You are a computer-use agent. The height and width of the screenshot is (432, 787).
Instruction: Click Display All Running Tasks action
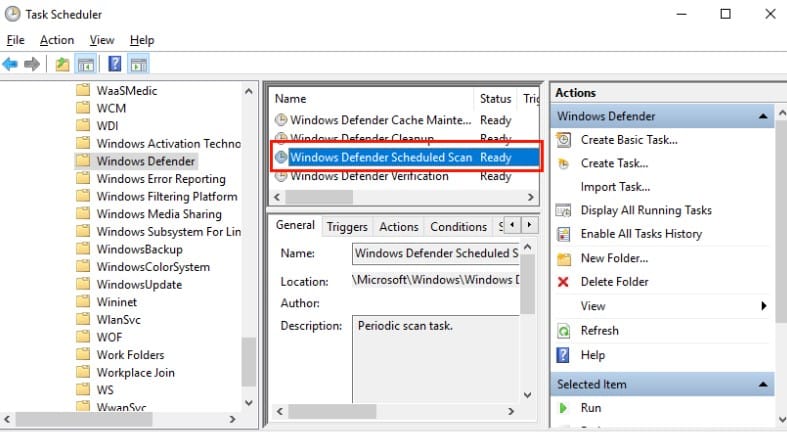point(646,210)
